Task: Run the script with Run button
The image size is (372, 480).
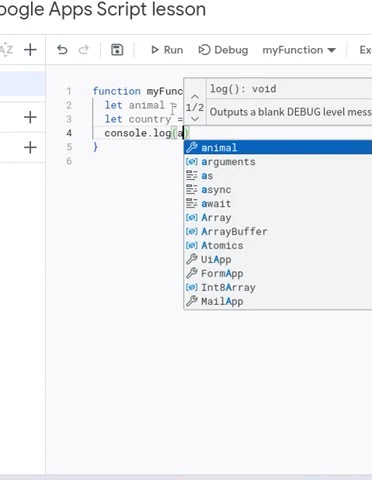Action: [x=167, y=50]
